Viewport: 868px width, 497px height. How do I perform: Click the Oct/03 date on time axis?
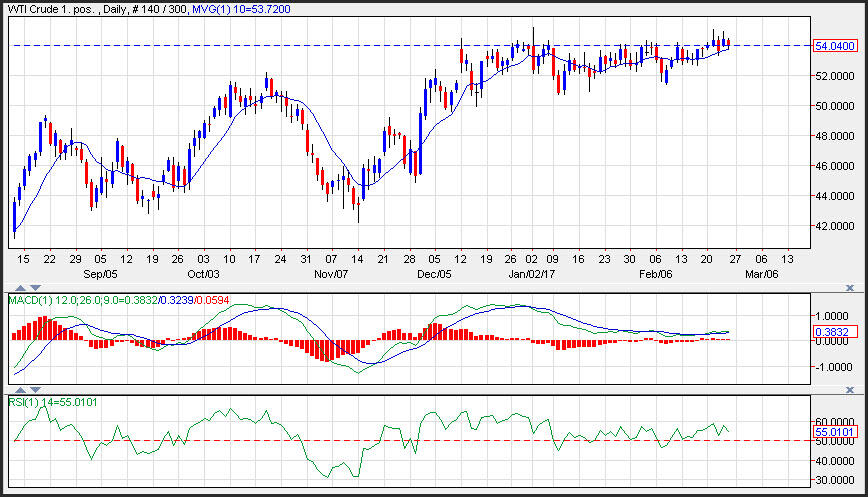click(x=203, y=273)
